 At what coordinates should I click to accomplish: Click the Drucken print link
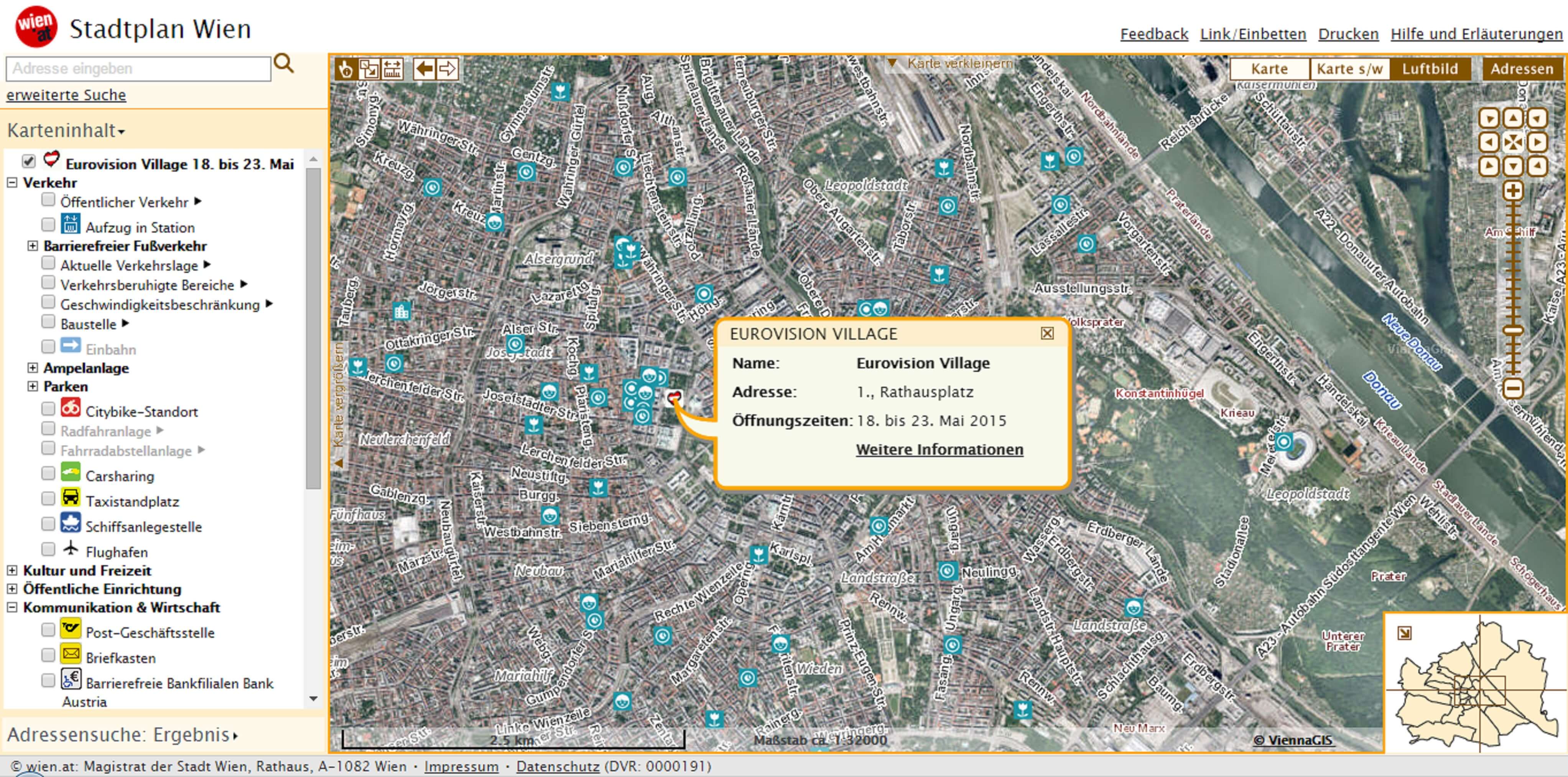[1348, 34]
